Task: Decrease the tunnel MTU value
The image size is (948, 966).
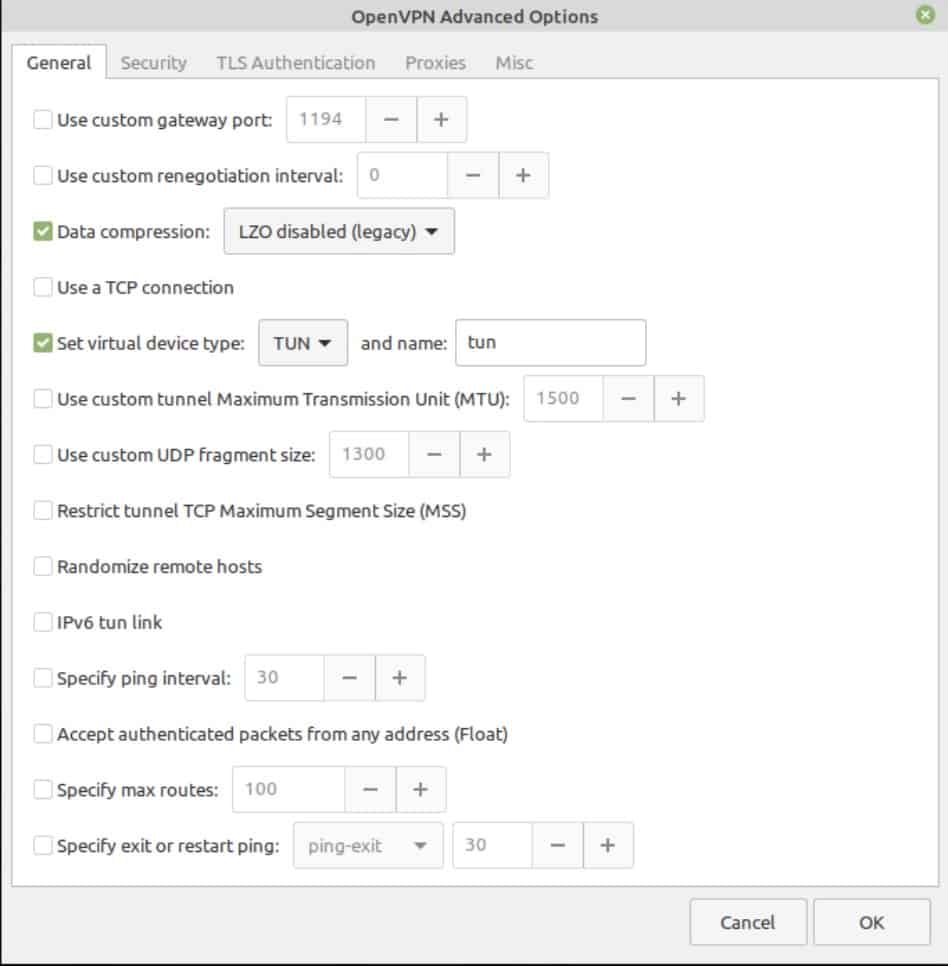Action: 628,399
